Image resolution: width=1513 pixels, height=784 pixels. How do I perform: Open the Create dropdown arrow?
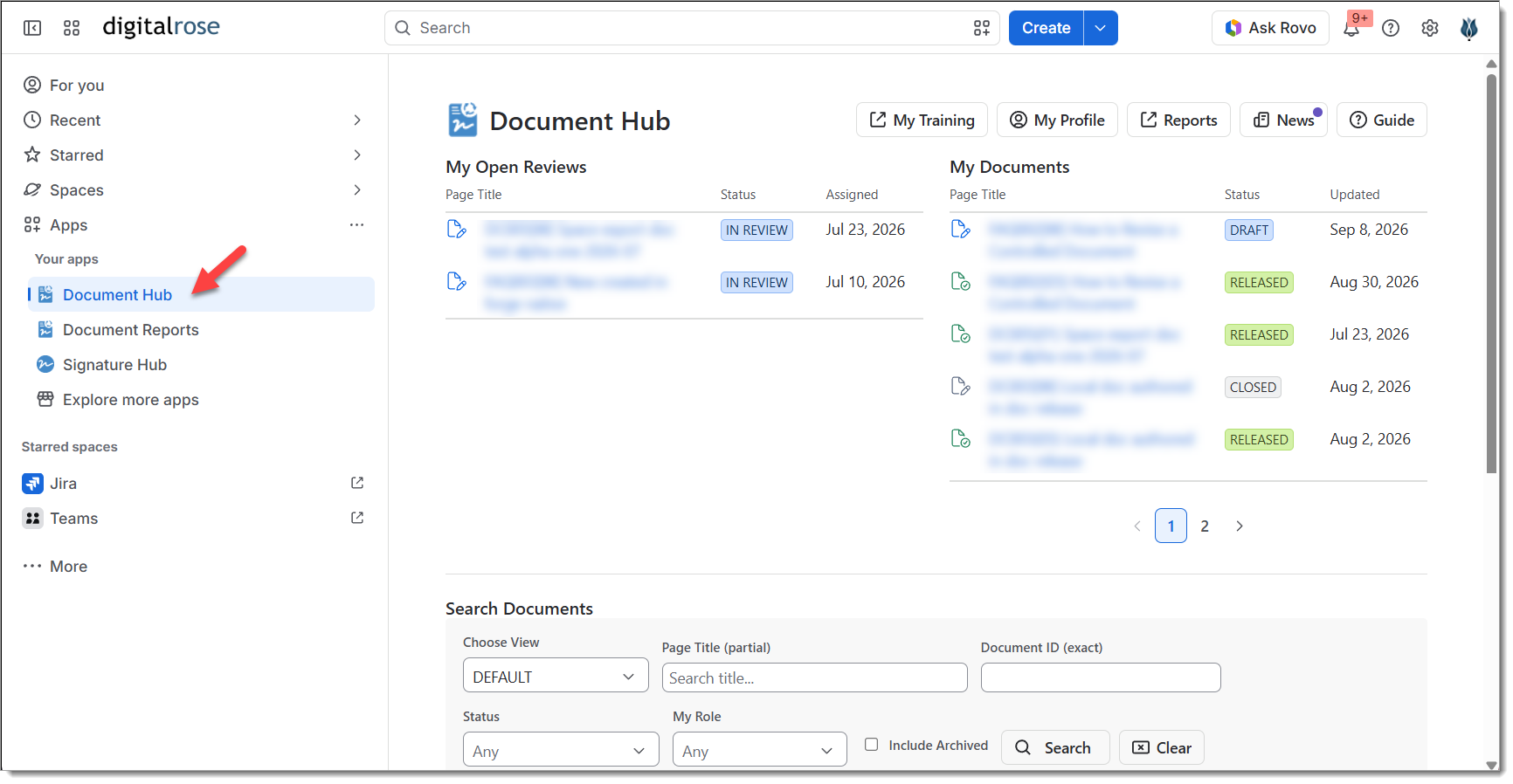tap(1101, 28)
